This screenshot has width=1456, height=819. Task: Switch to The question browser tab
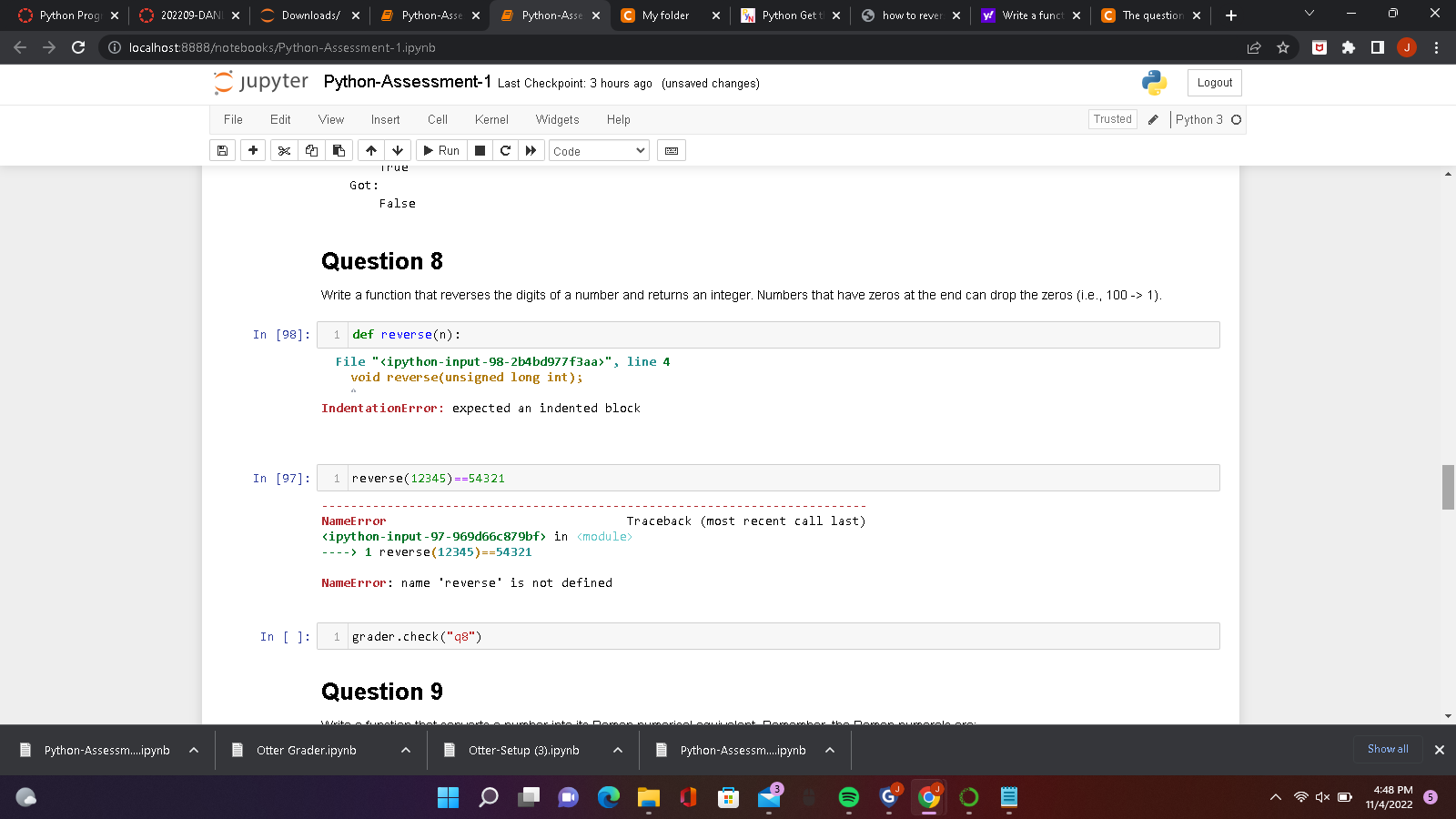click(1151, 15)
